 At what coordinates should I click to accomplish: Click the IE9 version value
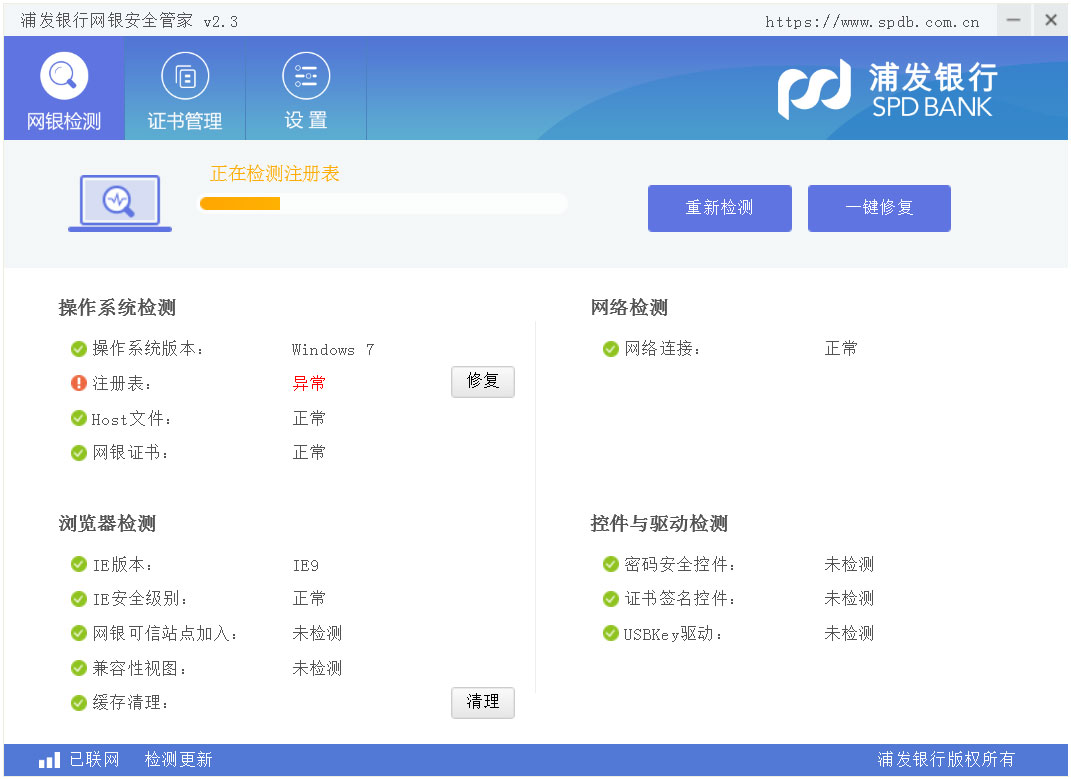pyautogui.click(x=305, y=566)
